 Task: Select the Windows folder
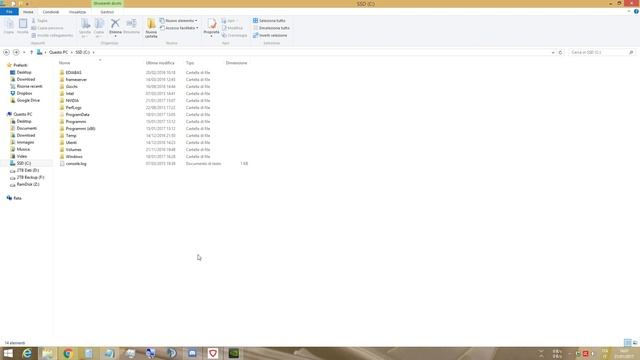point(74,157)
